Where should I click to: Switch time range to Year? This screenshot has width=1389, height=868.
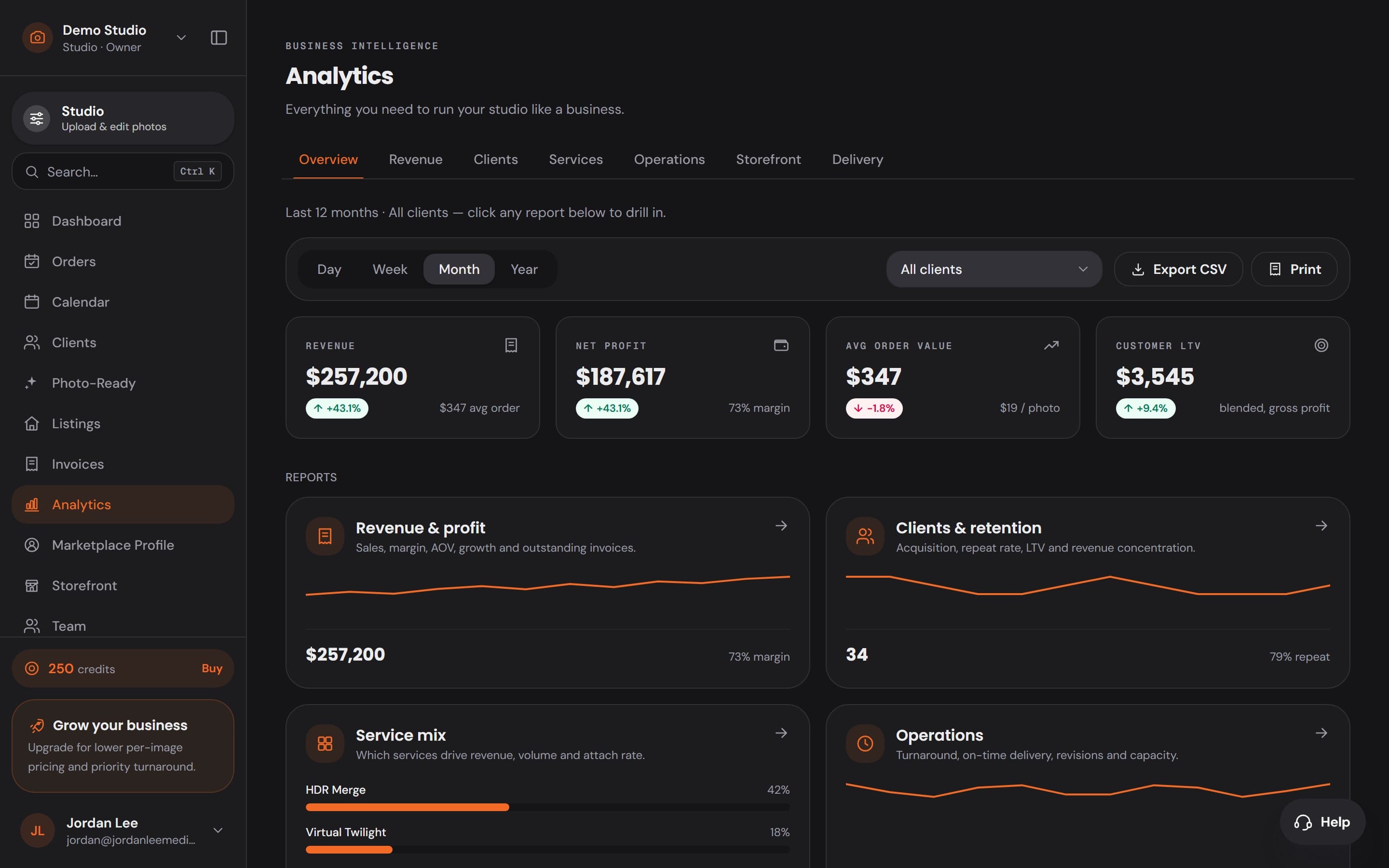[x=524, y=269]
